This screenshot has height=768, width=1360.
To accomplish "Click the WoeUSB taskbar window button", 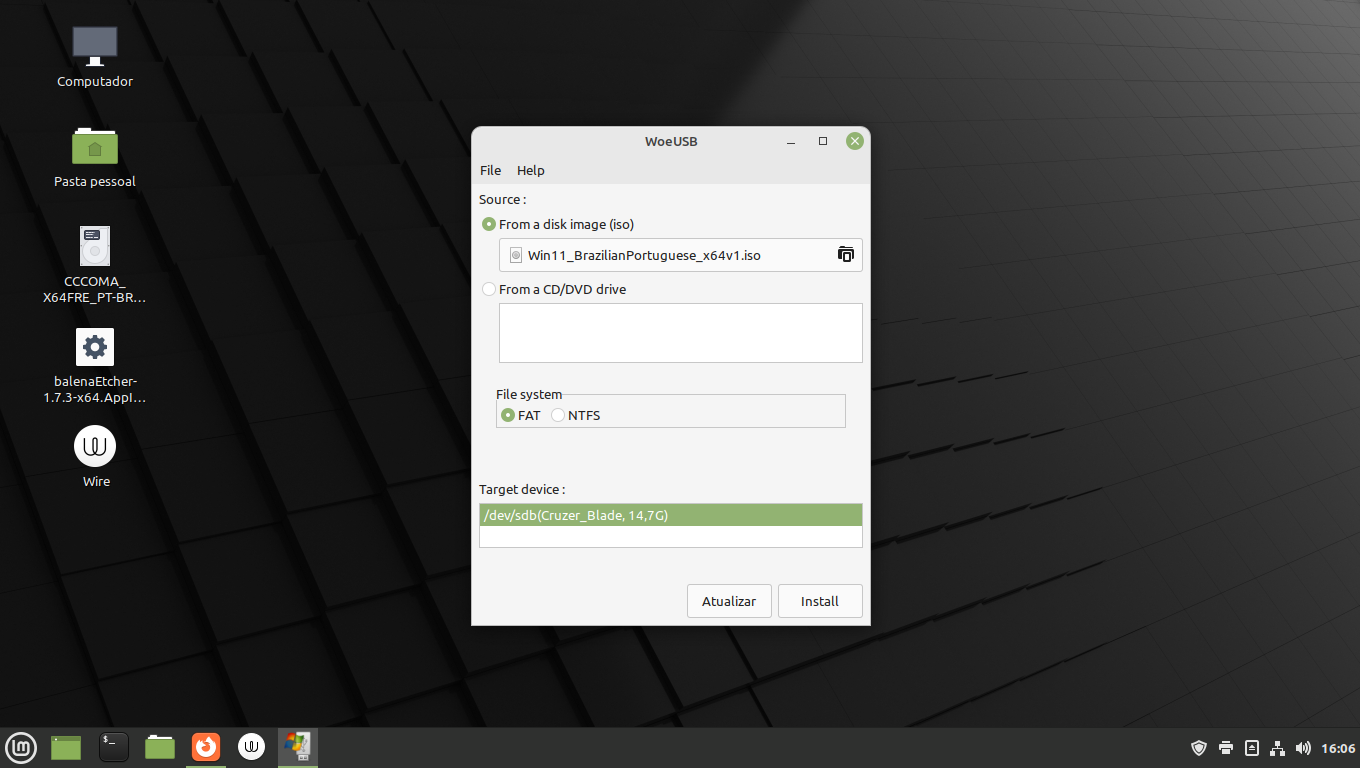I will click(x=298, y=747).
